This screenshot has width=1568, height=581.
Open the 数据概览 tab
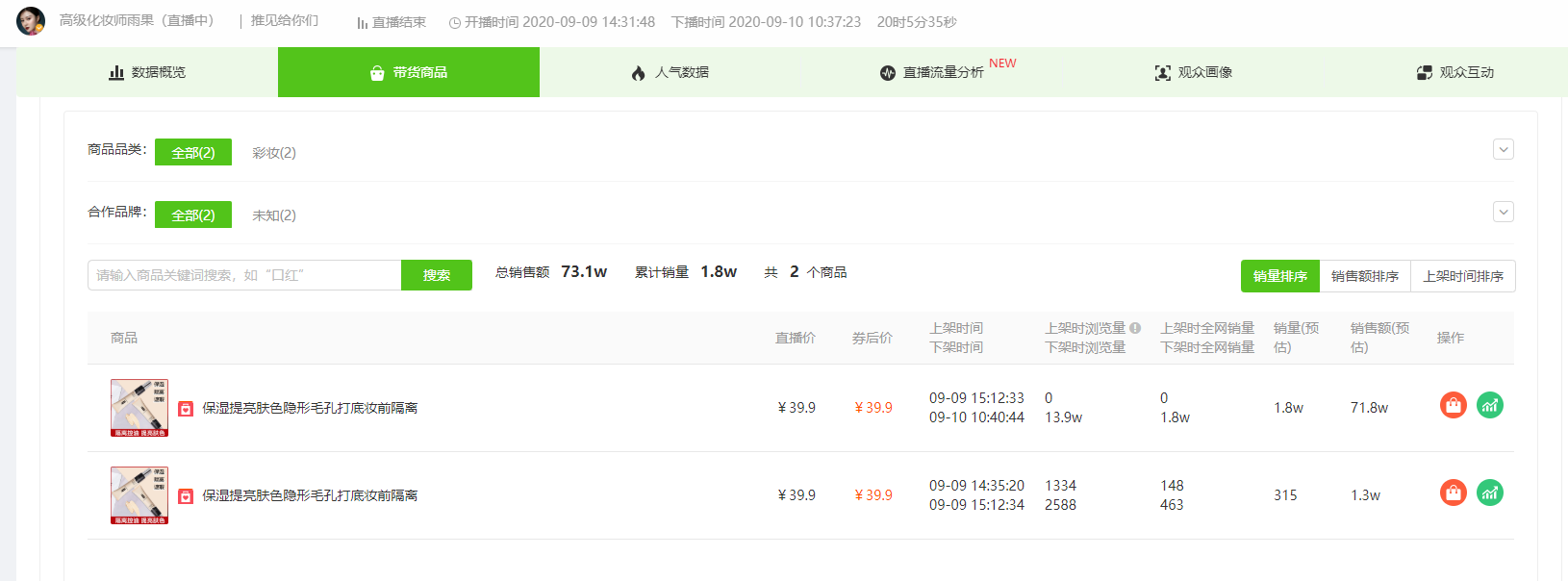point(147,72)
